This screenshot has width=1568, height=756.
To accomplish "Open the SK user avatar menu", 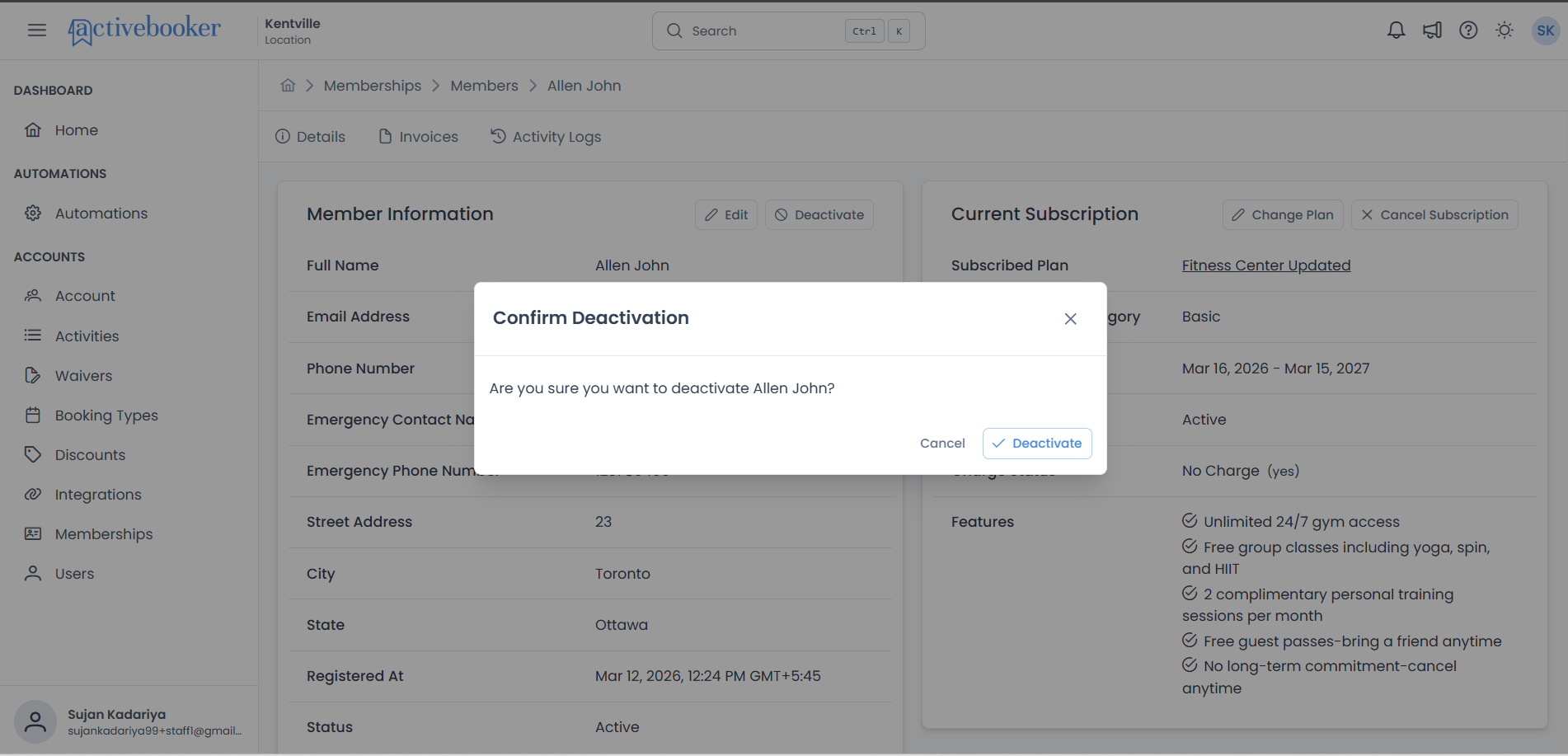I will 1545,31.
